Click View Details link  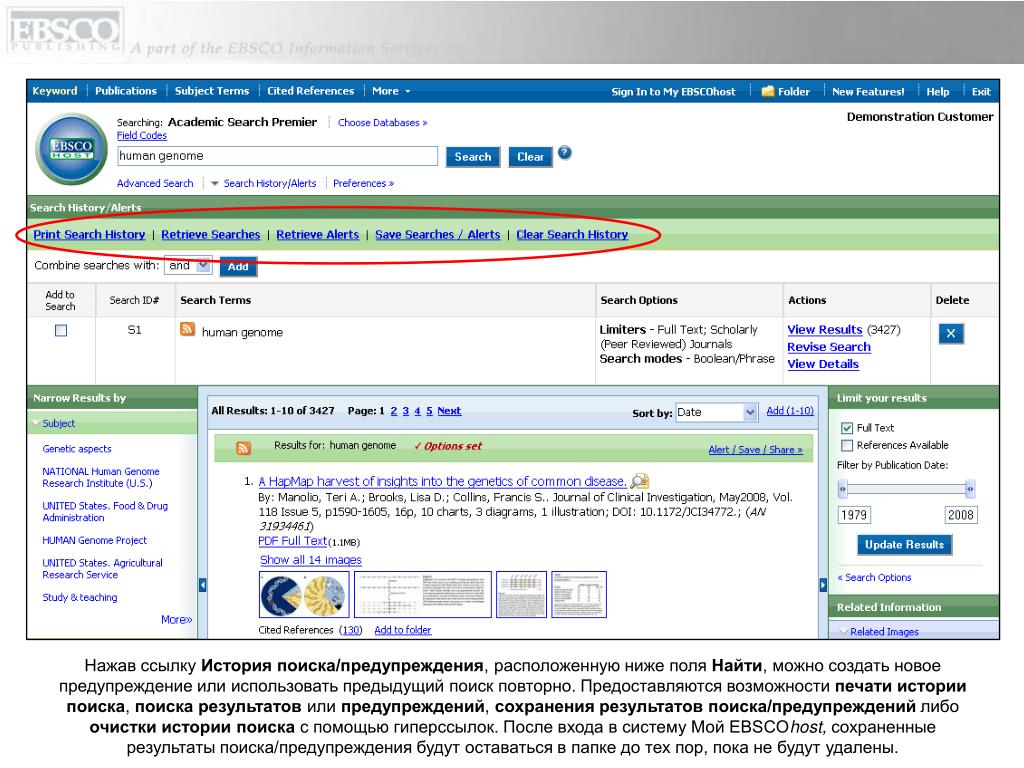coord(823,364)
